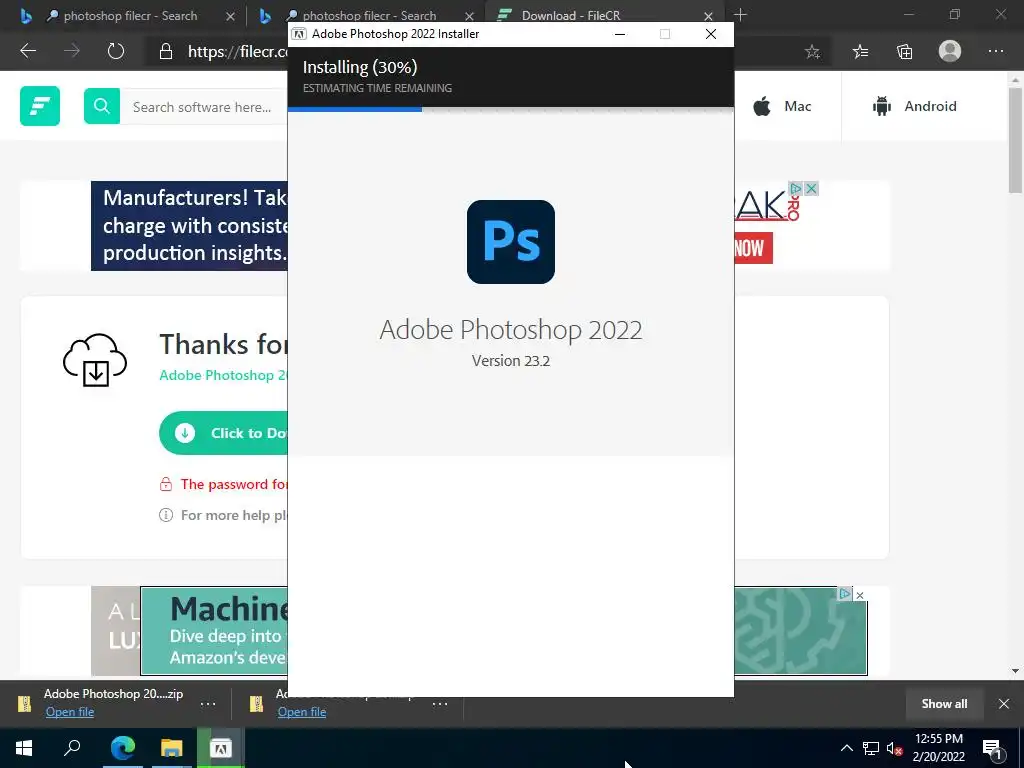Click the red NOW button in ad
The height and width of the screenshot is (768, 1024).
[x=754, y=248]
